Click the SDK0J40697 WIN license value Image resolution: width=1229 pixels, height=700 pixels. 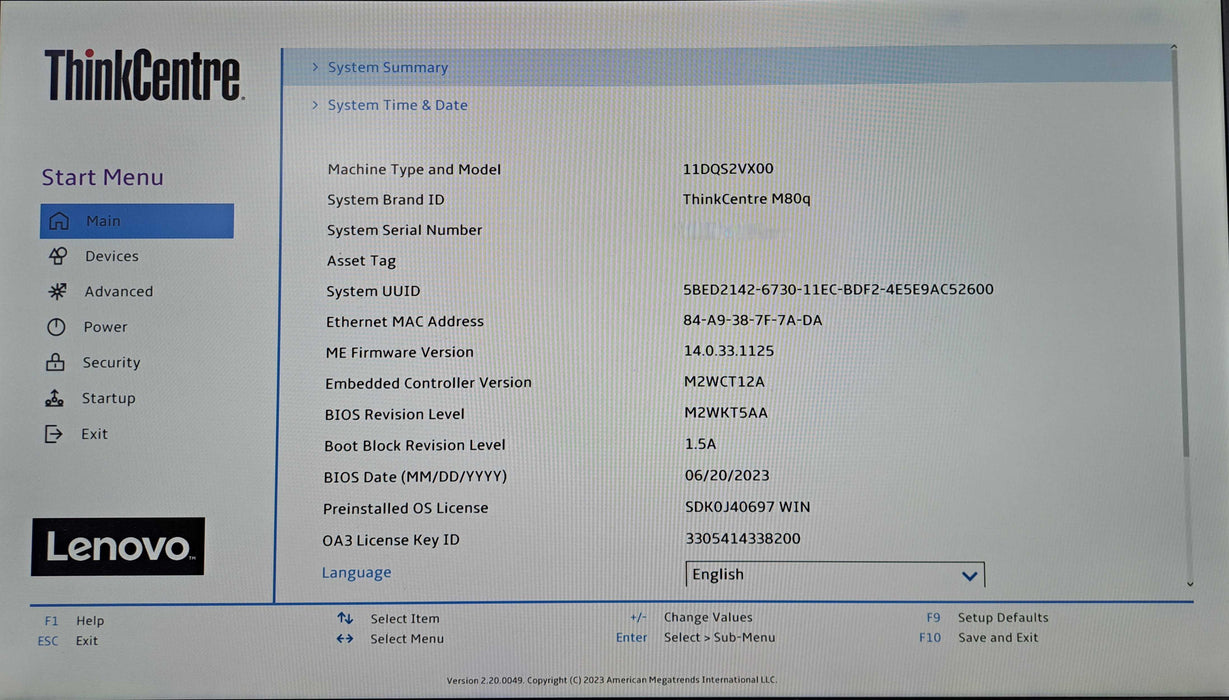(x=748, y=507)
